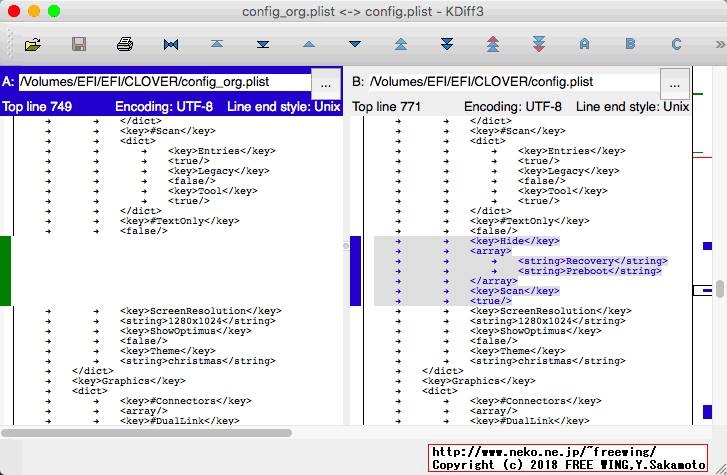Go to next unsolved conflict red icon
Viewport: 727px width, 475px height.
539,44
